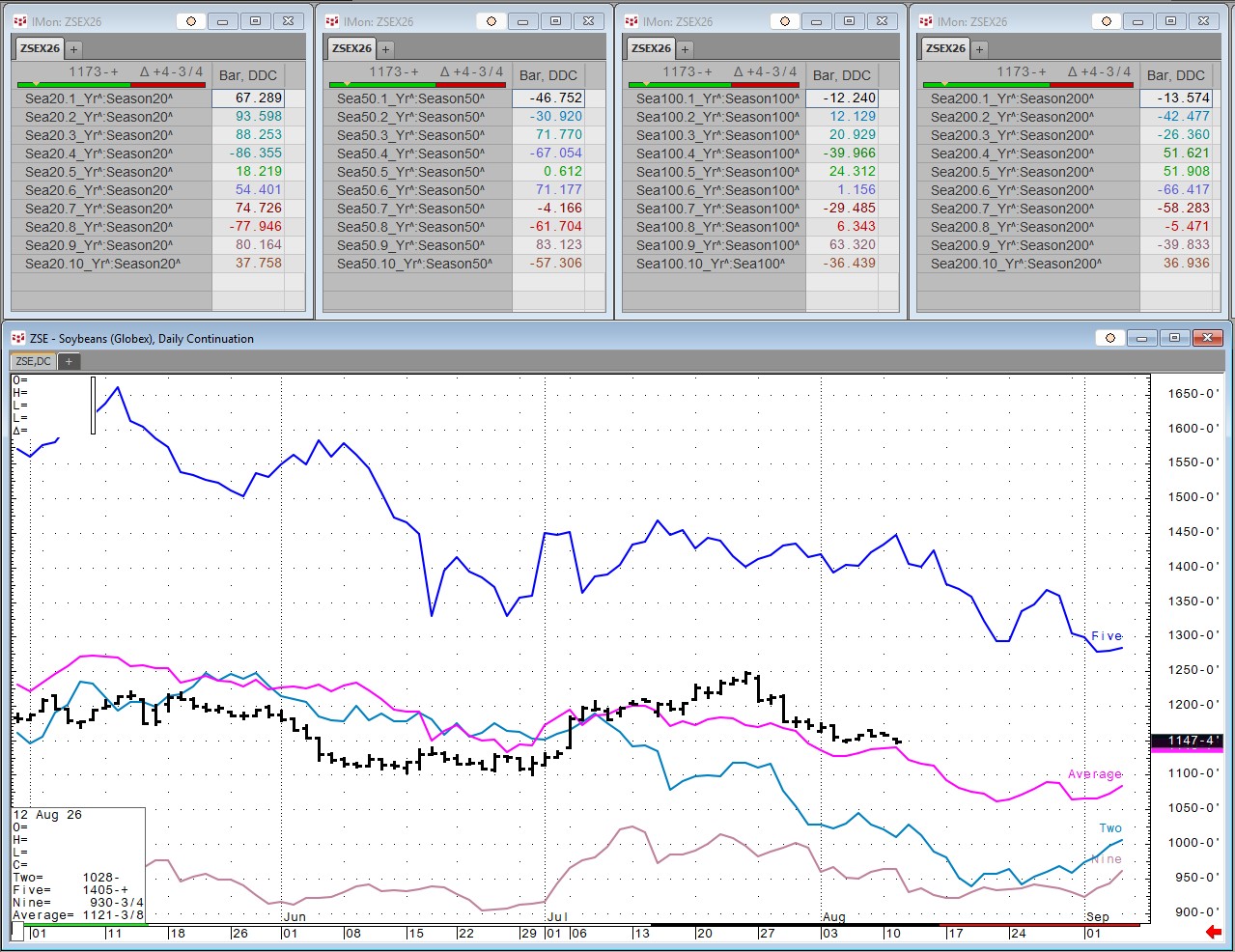Maximize the Soybeans chart window
The height and width of the screenshot is (952, 1235).
tap(1174, 338)
